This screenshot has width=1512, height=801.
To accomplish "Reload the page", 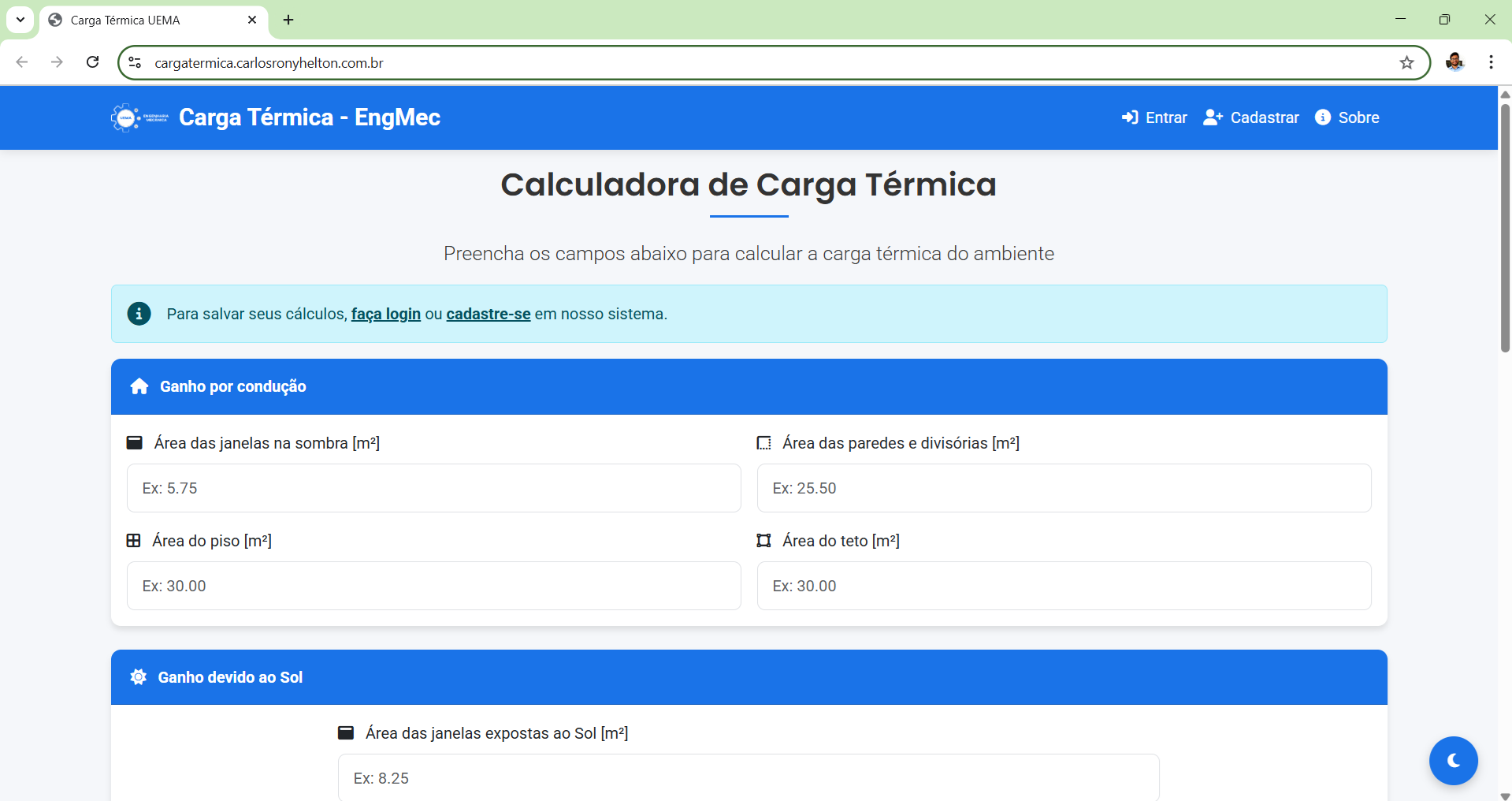I will click(92, 62).
